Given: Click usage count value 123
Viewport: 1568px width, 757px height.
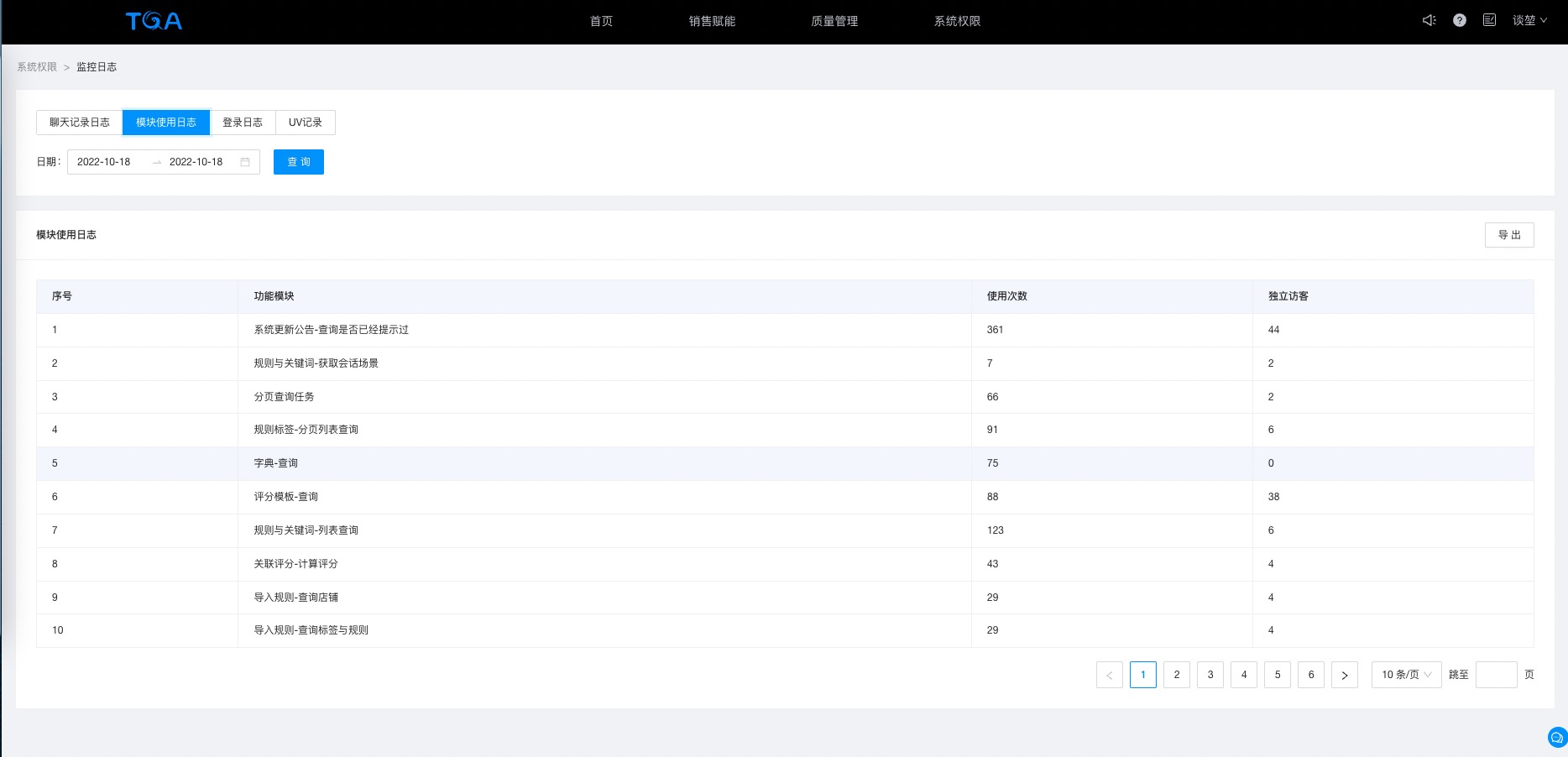Looking at the screenshot, I should coord(995,530).
